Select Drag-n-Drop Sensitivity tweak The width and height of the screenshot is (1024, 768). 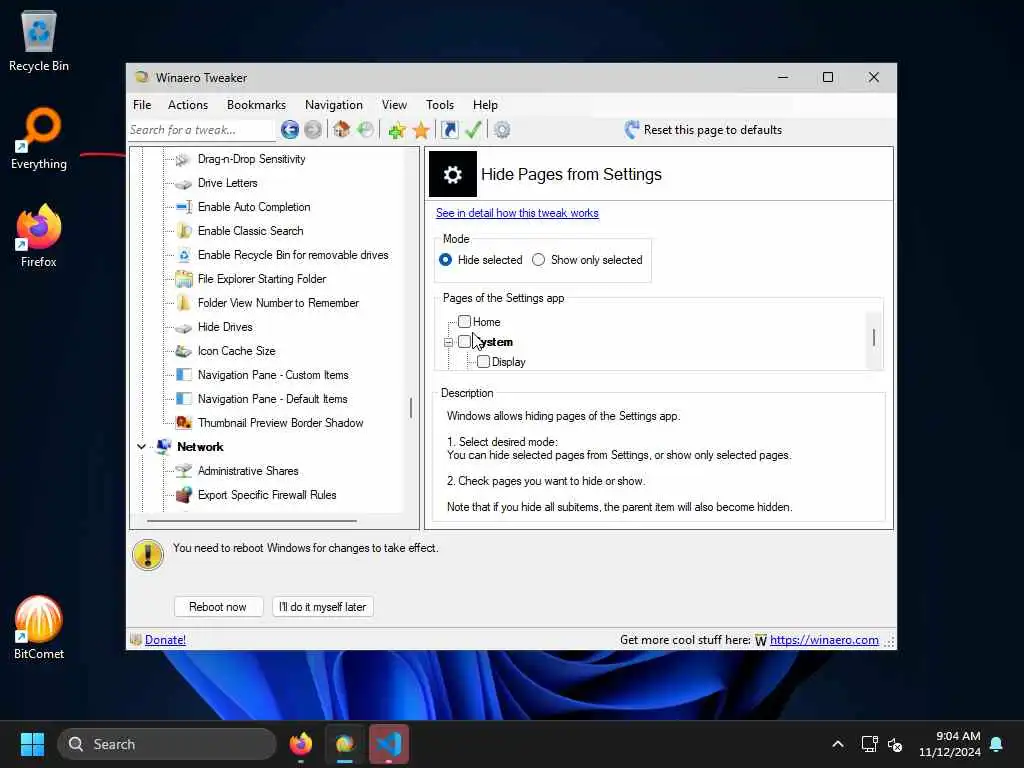point(251,159)
